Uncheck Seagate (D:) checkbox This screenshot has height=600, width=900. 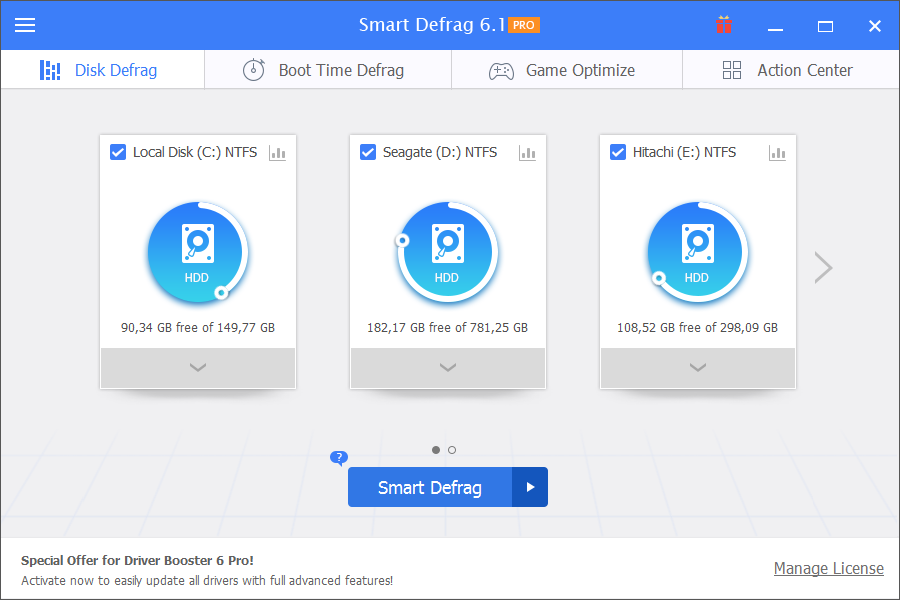point(368,152)
